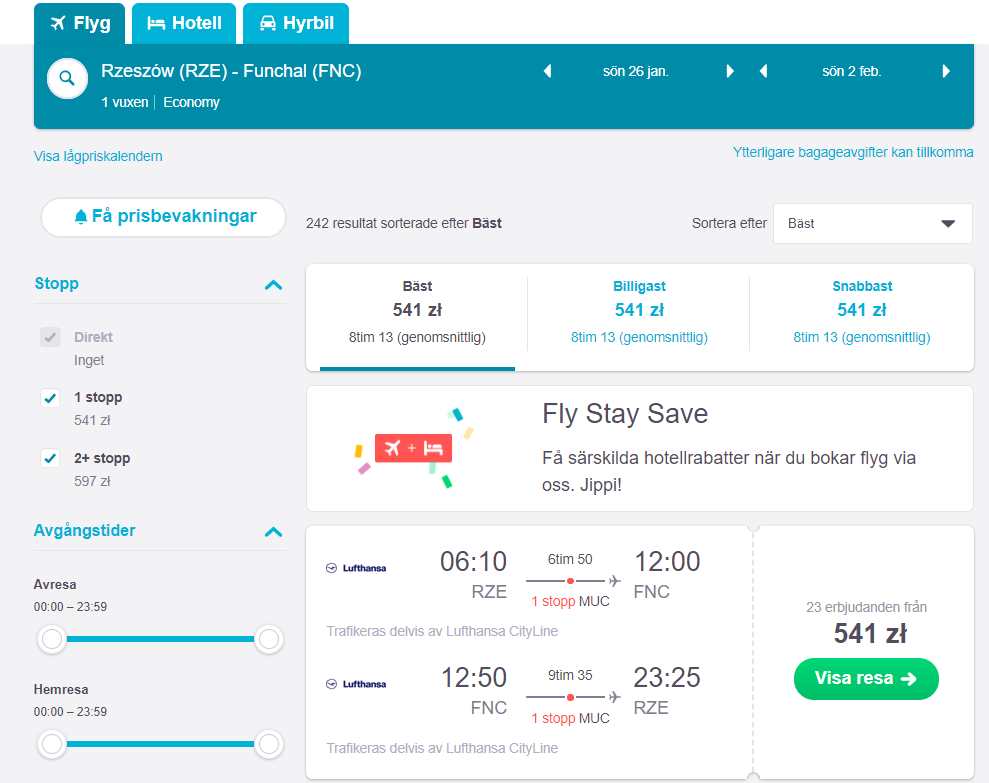This screenshot has height=783, width=989.
Task: Open Visa lågpriskalendern link
Action: click(98, 156)
